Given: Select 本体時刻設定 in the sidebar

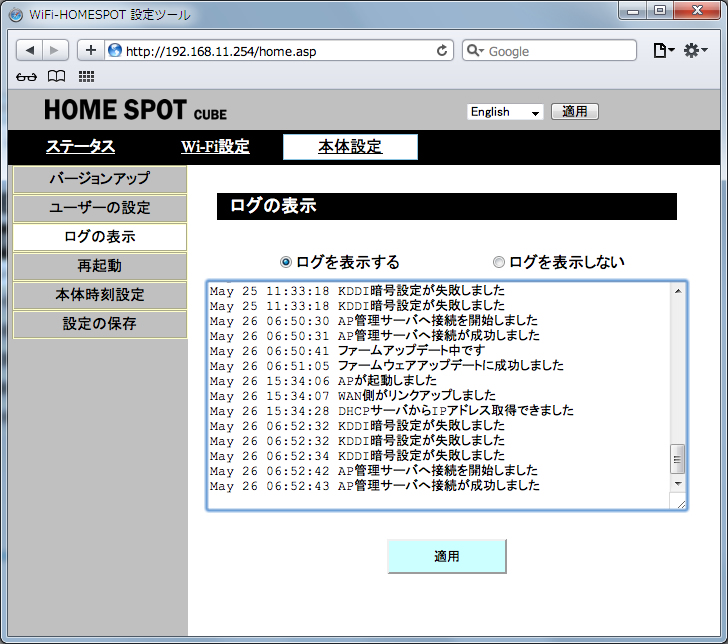Looking at the screenshot, I should point(100,295).
